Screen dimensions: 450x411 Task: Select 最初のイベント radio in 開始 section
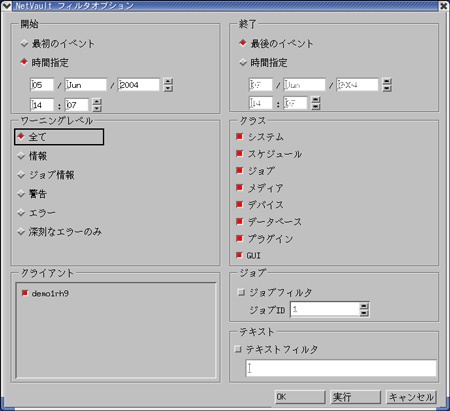click(24, 43)
